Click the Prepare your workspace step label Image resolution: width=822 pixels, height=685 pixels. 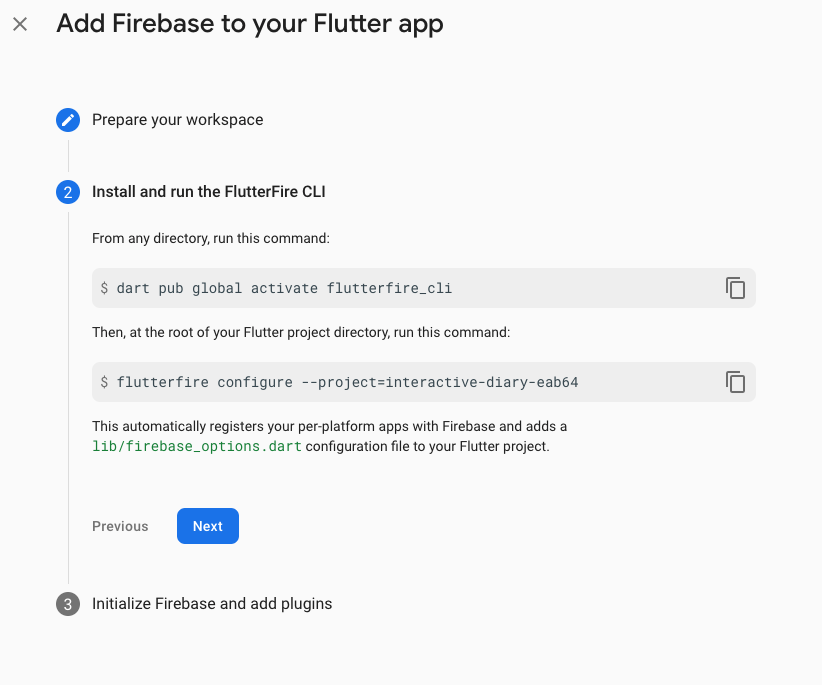click(x=177, y=119)
